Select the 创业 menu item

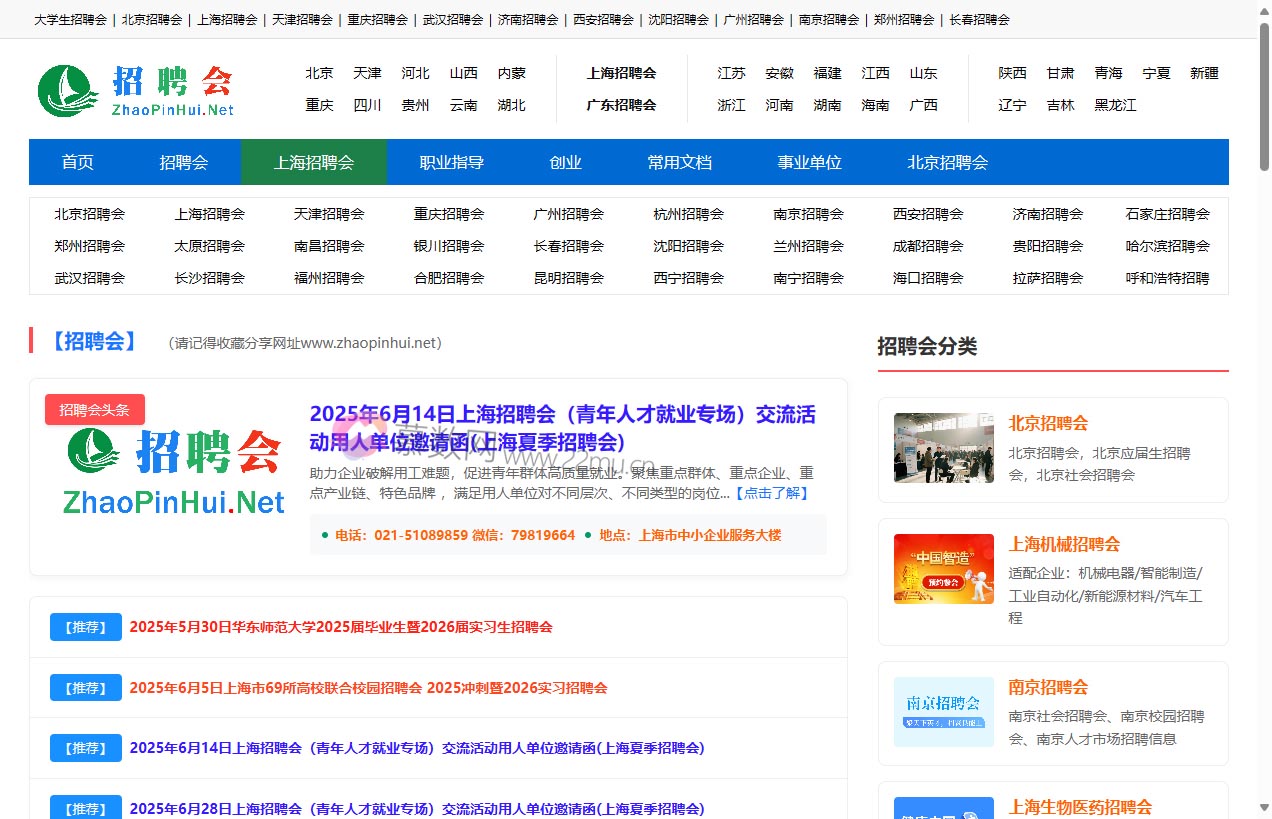[x=565, y=162]
